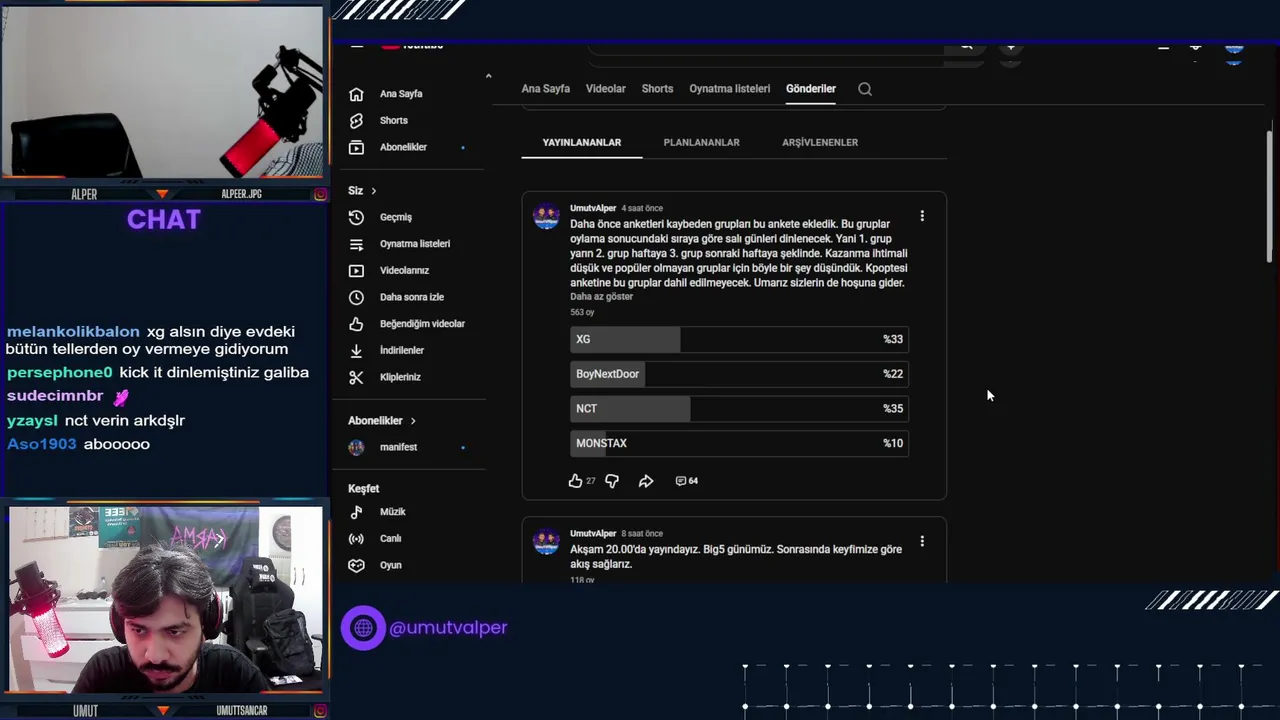Expand the Siz section

[362, 190]
